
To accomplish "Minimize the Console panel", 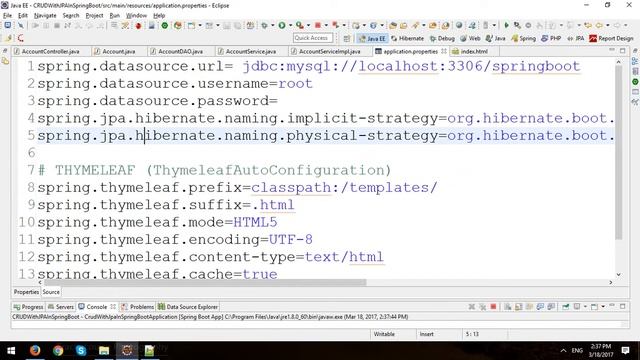I will click(612, 306).
